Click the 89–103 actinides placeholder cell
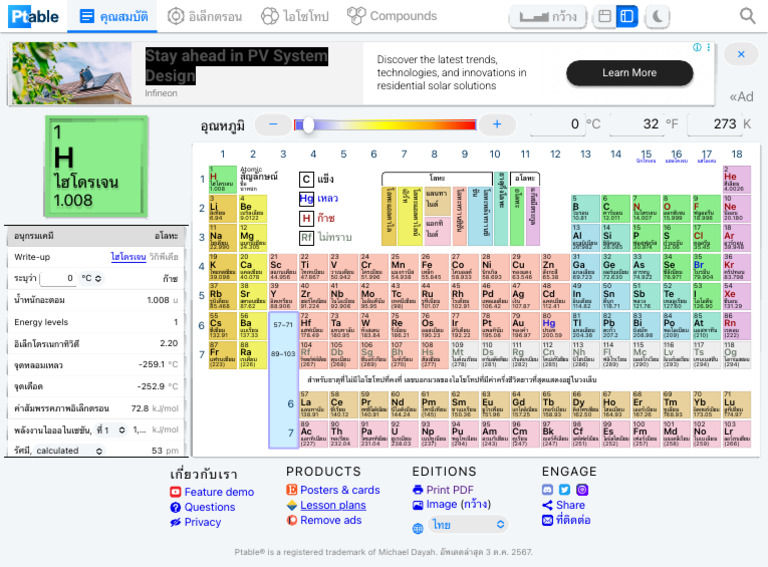This screenshot has width=768, height=567. 283,354
